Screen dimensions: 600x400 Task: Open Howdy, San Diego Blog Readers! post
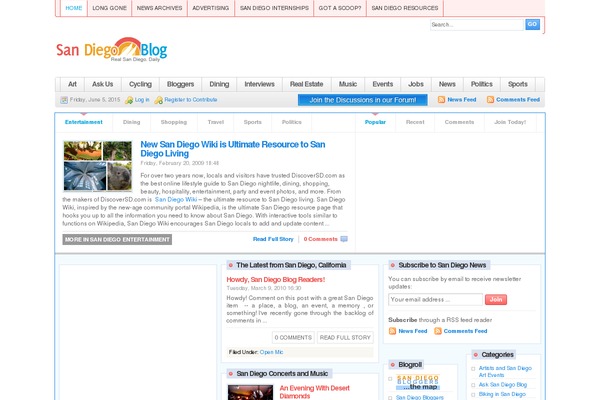point(276,280)
